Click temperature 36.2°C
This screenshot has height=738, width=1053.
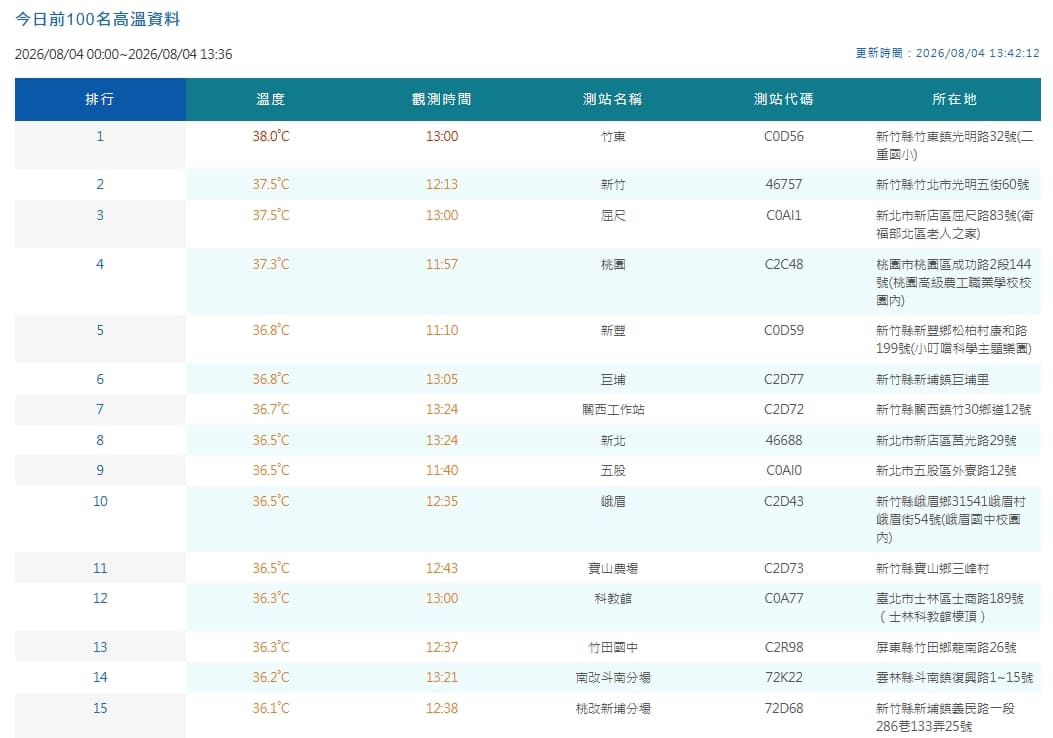coord(271,678)
